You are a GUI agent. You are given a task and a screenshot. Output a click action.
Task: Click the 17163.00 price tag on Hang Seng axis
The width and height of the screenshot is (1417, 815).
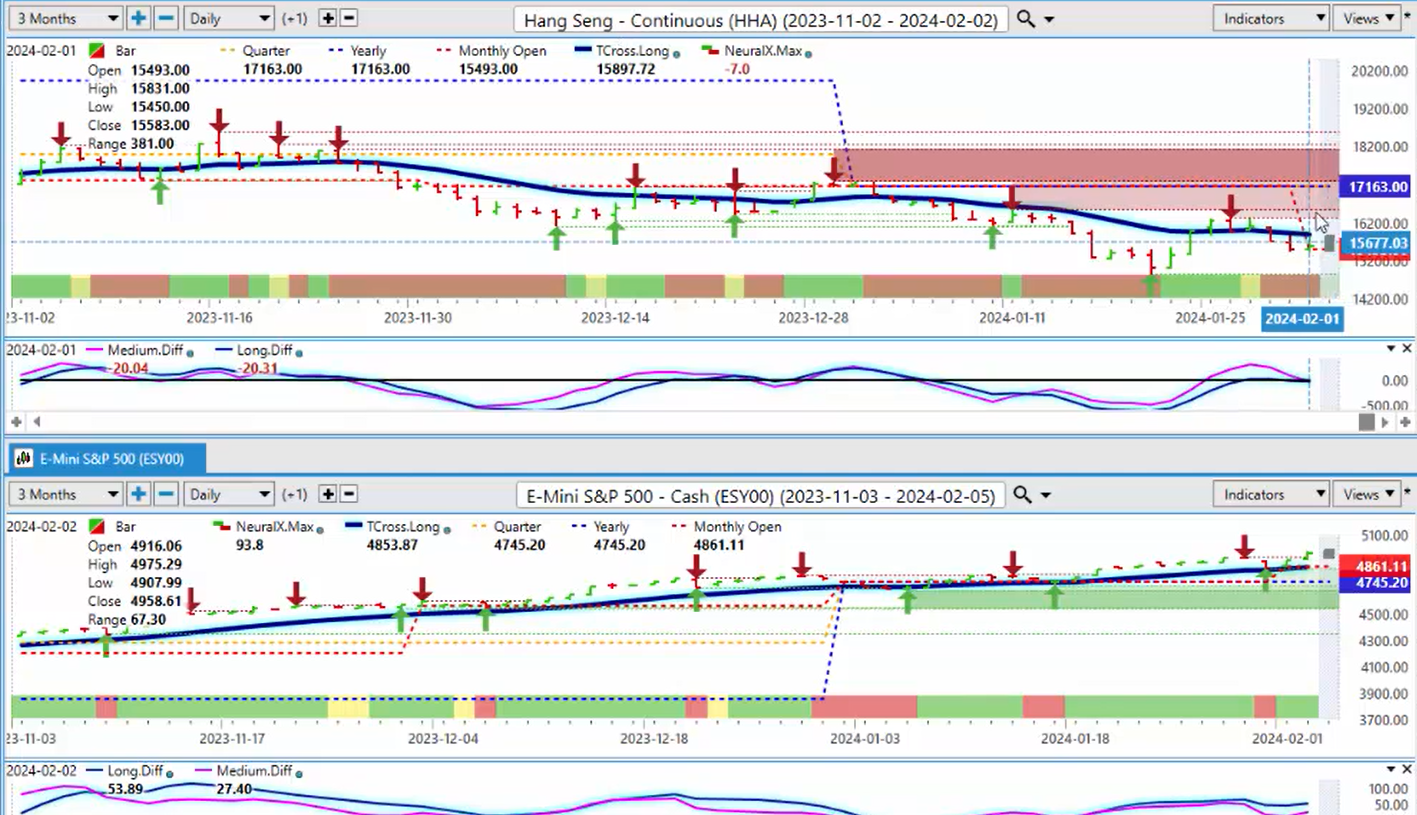pyautogui.click(x=1378, y=187)
